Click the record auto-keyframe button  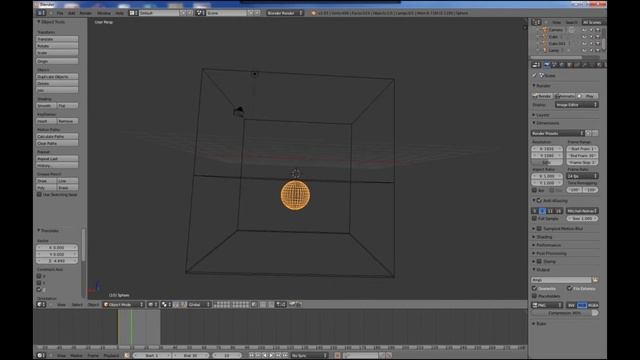click(x=337, y=355)
